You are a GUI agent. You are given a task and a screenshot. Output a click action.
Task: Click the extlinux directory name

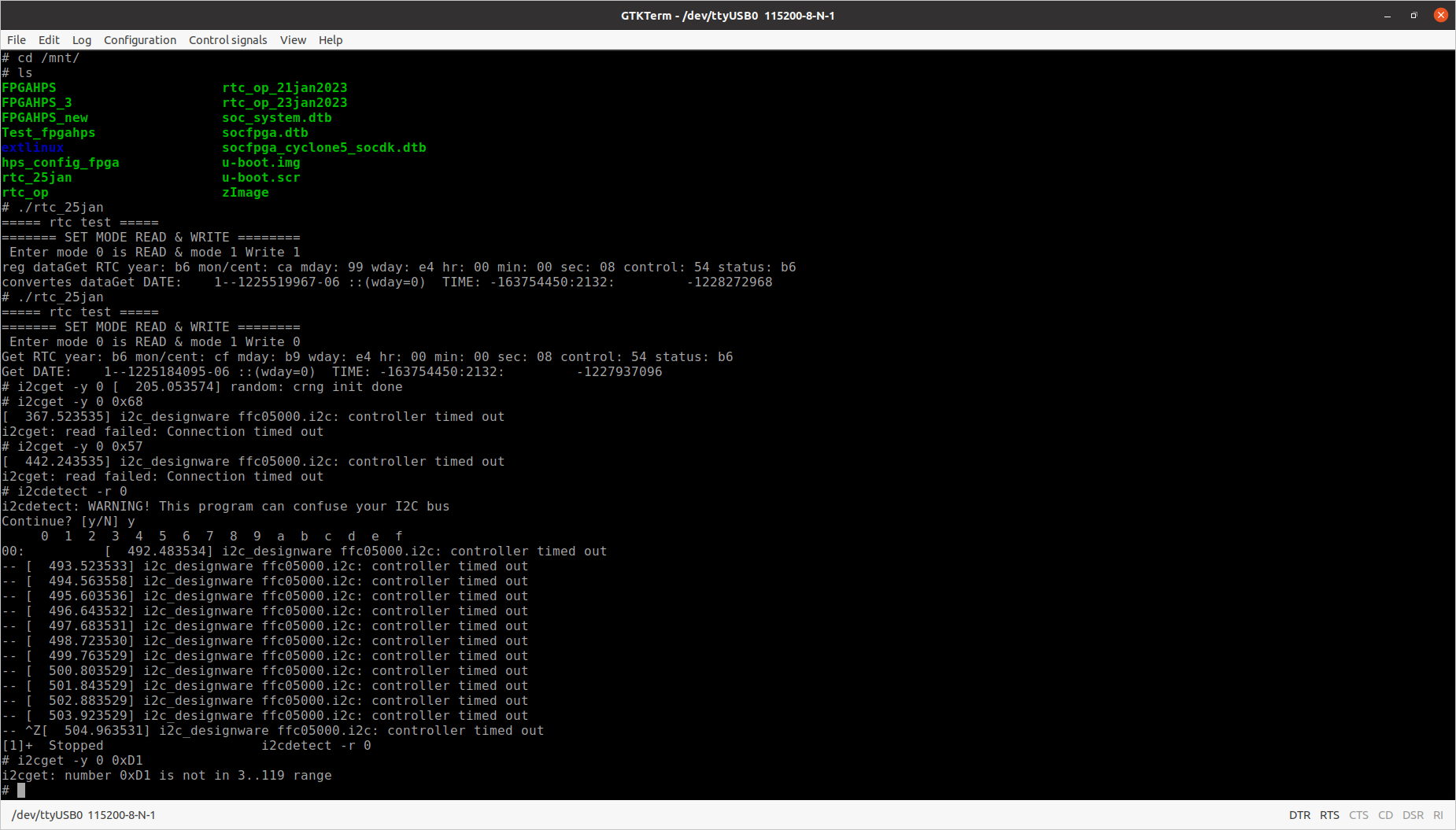33,148
